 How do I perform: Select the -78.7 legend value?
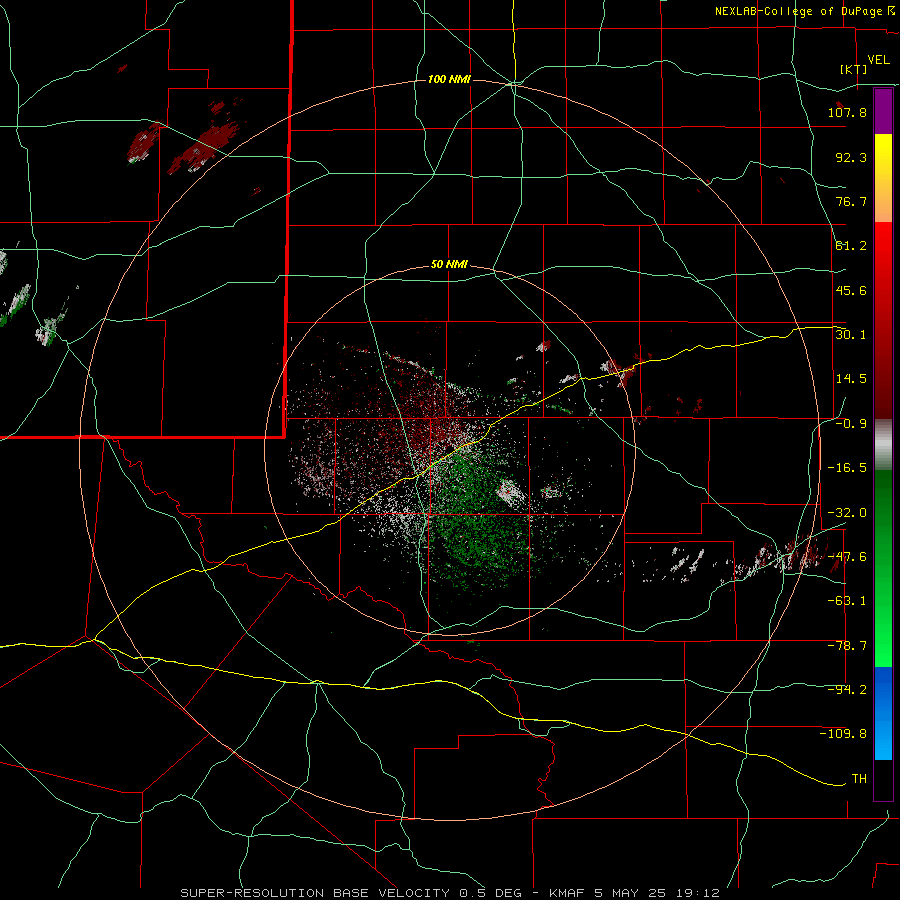847,646
